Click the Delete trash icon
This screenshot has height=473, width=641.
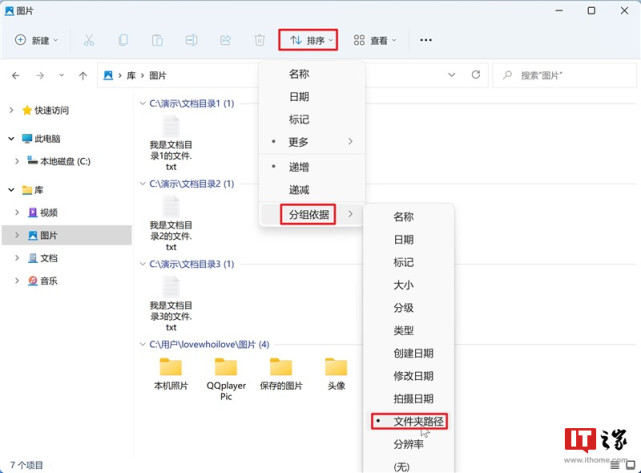click(260, 40)
